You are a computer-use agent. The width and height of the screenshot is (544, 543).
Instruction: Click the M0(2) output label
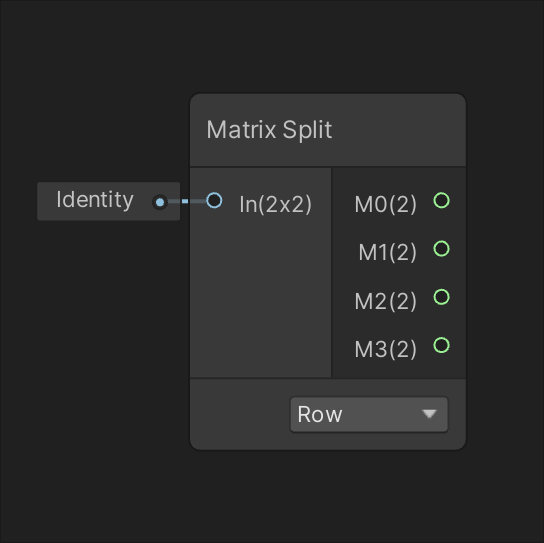385,204
